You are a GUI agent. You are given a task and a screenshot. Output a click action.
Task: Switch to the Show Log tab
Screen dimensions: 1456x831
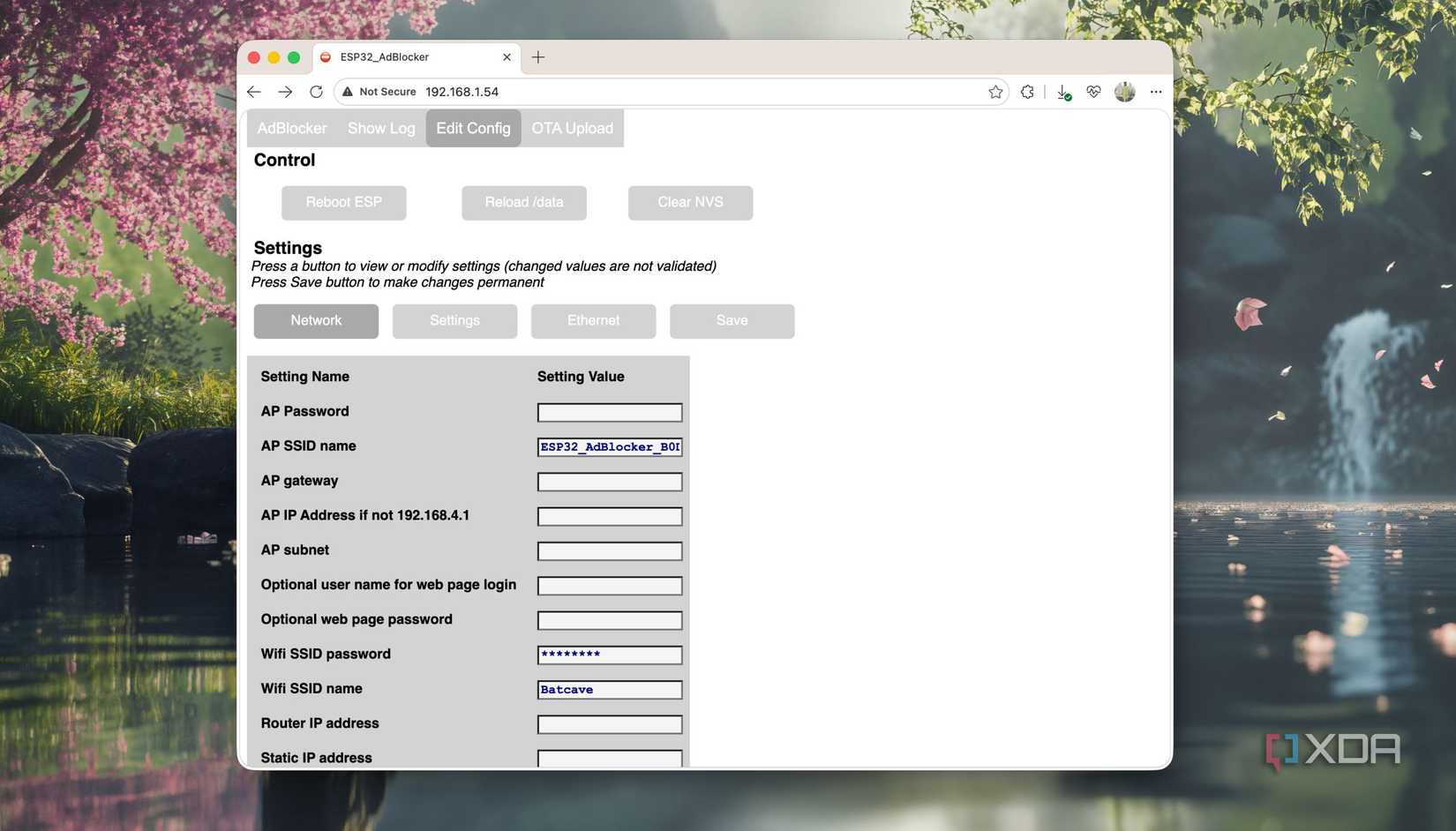pos(381,128)
